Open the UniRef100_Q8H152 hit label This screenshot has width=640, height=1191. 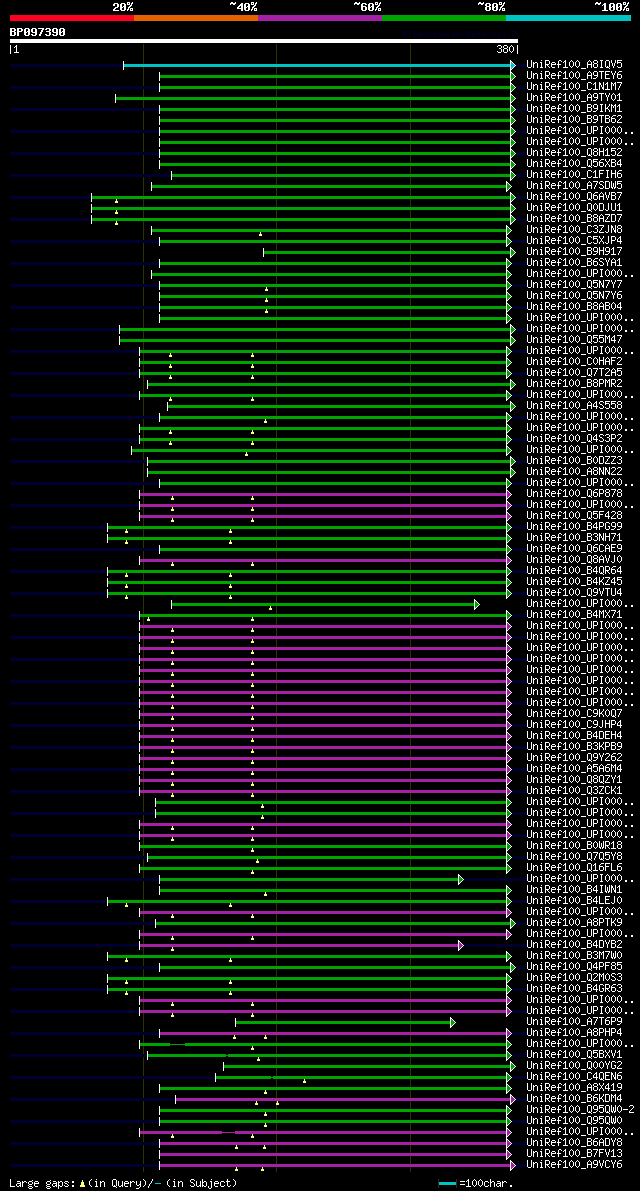click(574, 153)
